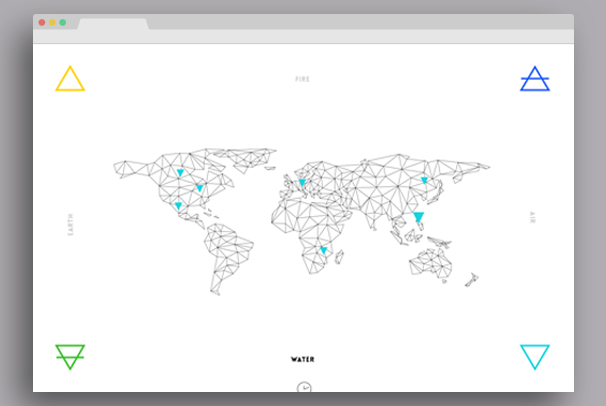Click the green earth triangle symbol
Viewport: 606px width, 406px height.
(70, 356)
